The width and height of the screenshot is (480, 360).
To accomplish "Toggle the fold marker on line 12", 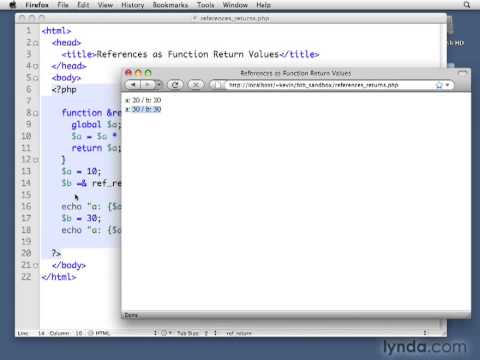I will [x=36, y=160].
